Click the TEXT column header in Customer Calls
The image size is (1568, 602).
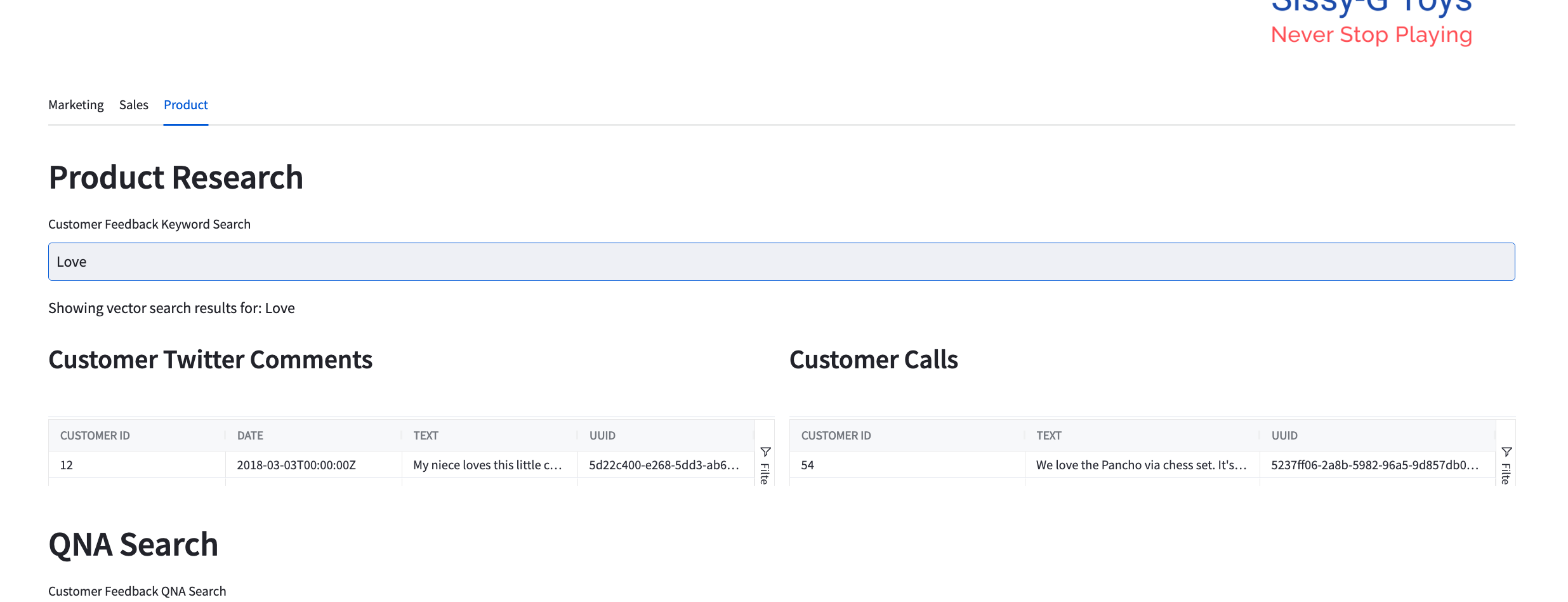pyautogui.click(x=1049, y=436)
